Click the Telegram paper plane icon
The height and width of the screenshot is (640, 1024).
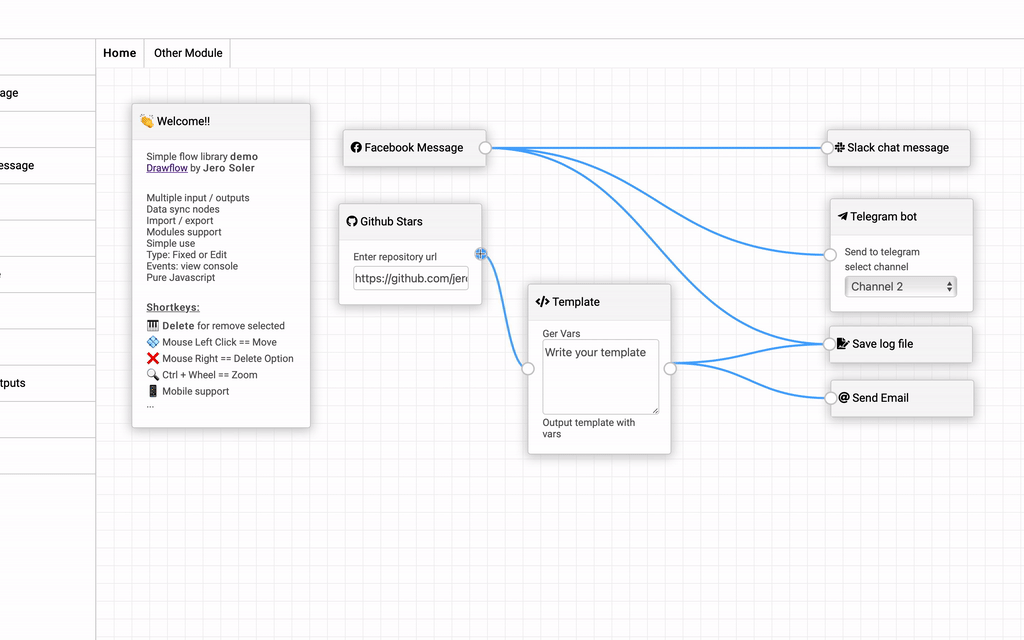coord(842,216)
